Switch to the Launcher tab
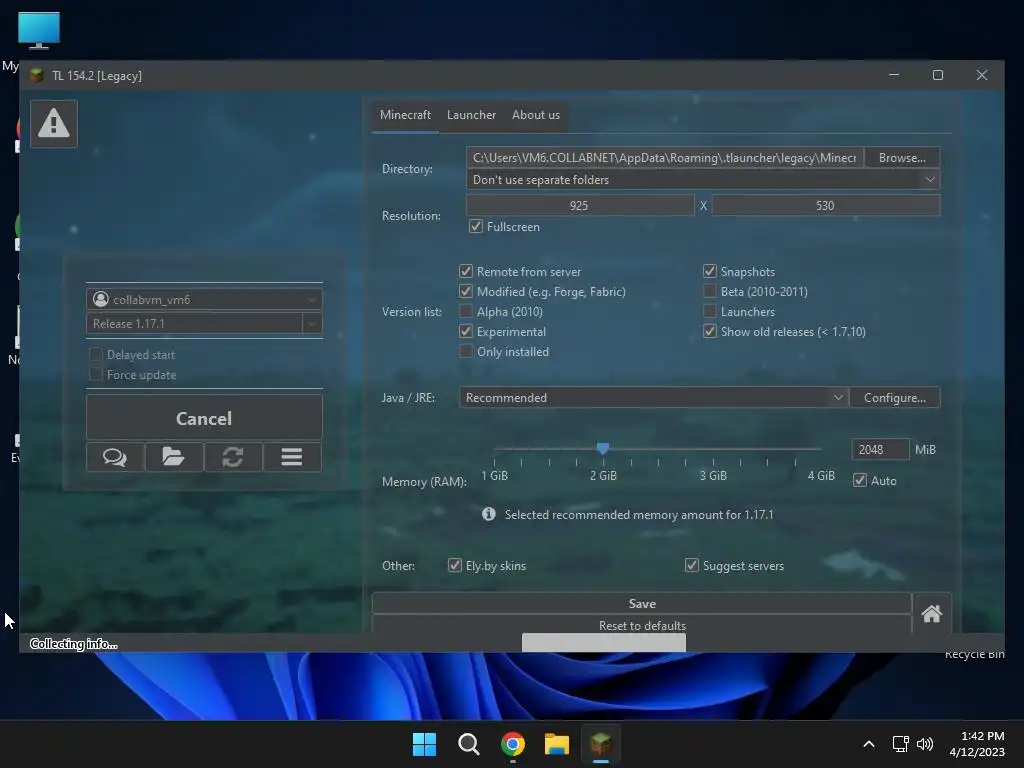The height and width of the screenshot is (768, 1024). [472, 115]
